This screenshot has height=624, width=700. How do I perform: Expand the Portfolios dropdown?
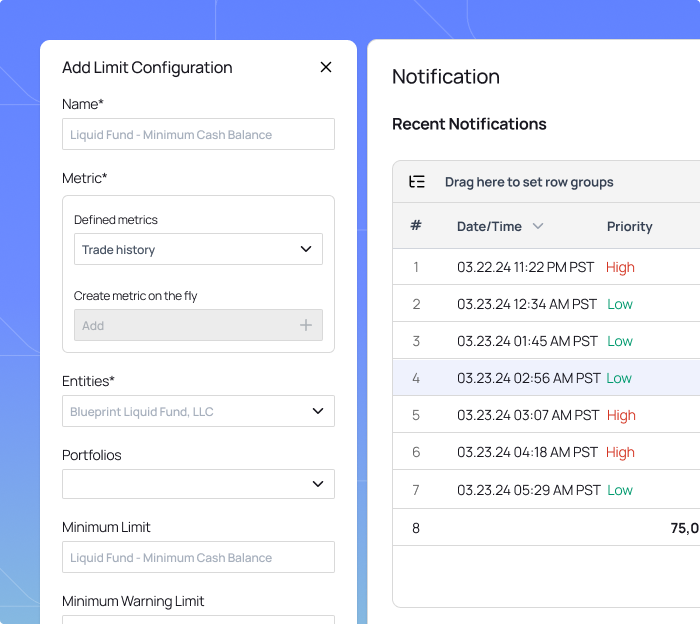click(198, 484)
